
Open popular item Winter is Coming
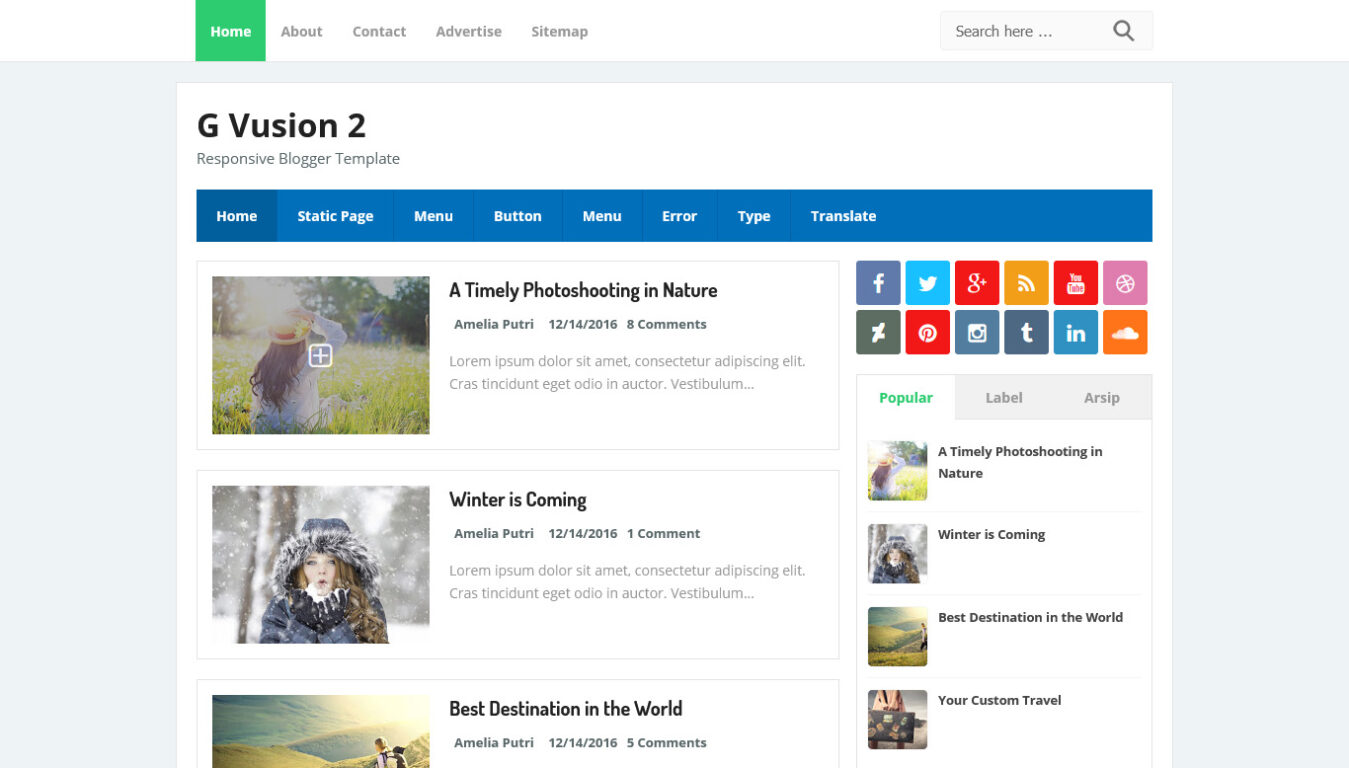pos(991,534)
